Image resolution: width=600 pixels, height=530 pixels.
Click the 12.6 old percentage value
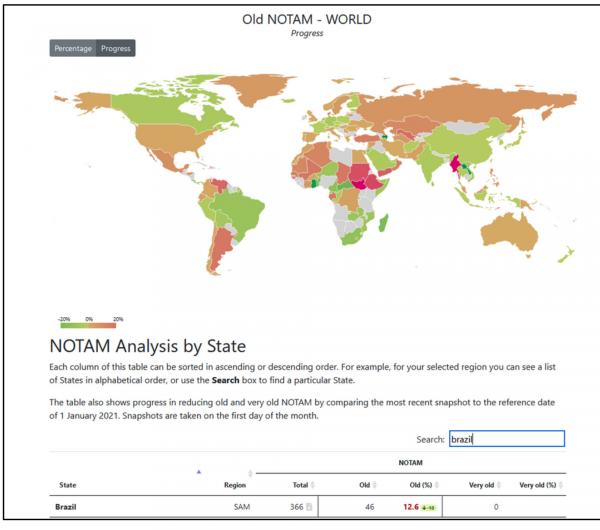tap(411, 507)
